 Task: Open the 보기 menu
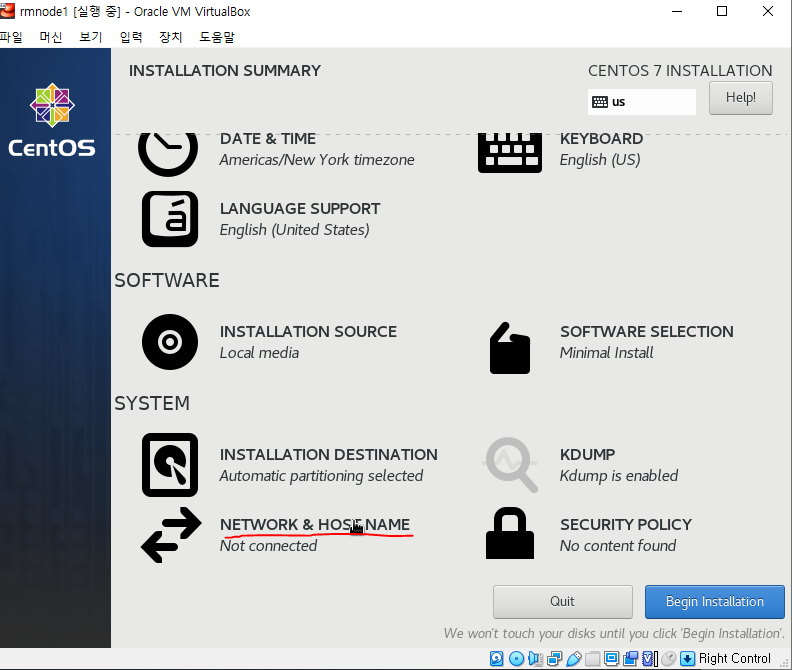click(90, 37)
